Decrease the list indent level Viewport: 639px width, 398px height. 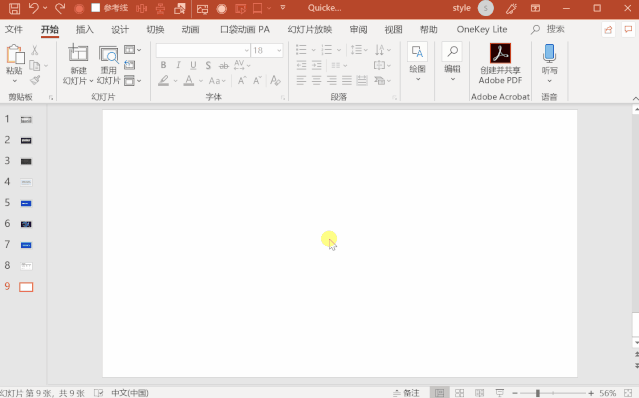pos(301,65)
